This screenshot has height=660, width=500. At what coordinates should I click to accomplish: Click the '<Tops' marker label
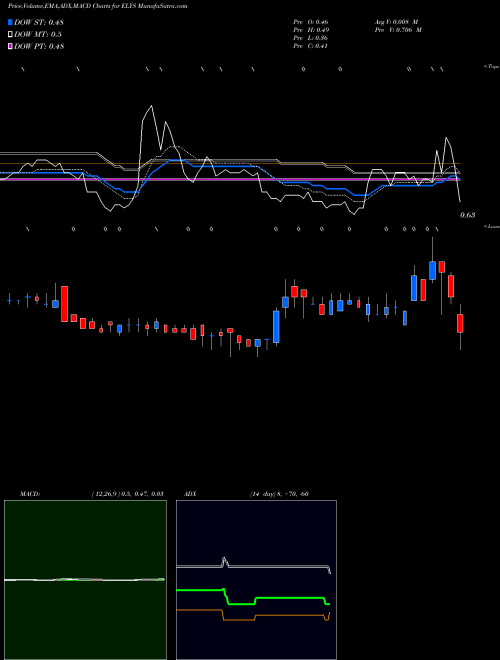[x=492, y=67]
